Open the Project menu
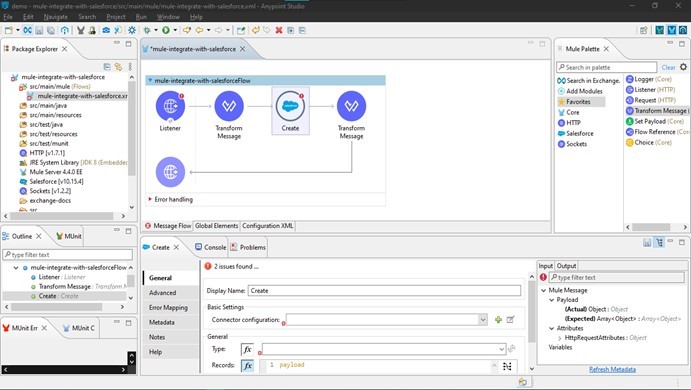Image resolution: width=691 pixels, height=390 pixels. (x=116, y=17)
